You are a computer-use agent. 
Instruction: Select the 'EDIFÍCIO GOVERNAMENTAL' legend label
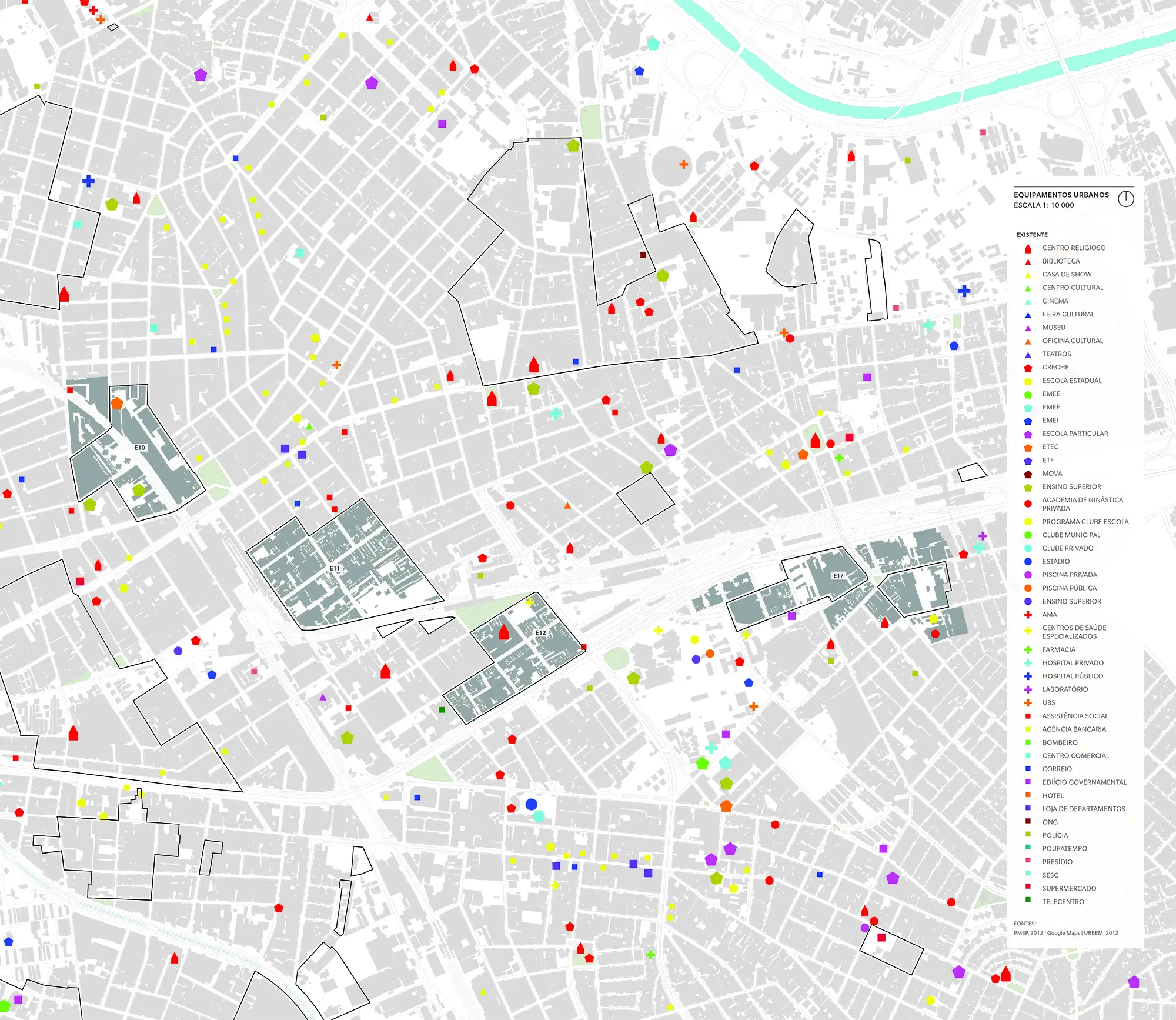1084,782
